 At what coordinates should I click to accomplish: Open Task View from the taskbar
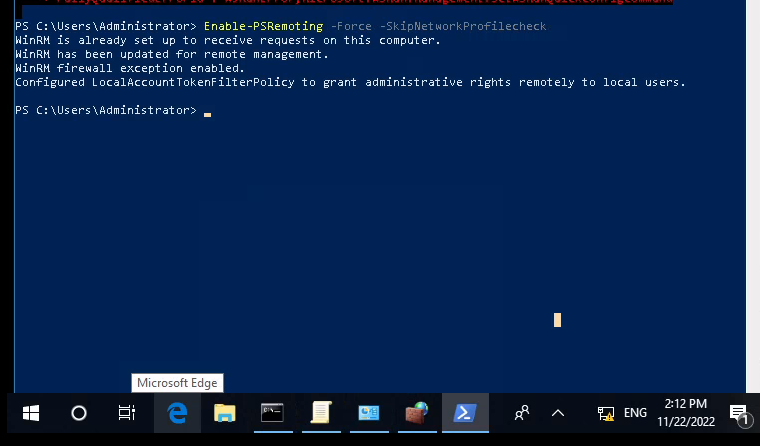(127, 413)
